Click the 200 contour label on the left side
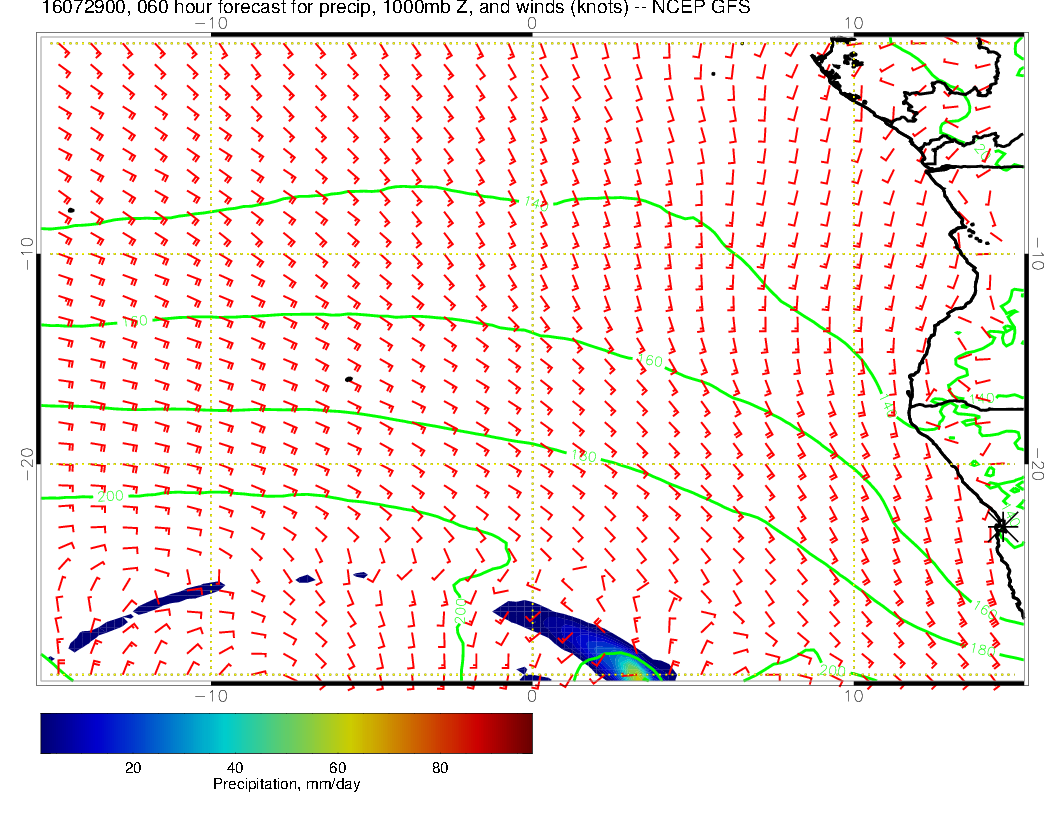Image resolution: width=1056 pixels, height=816 pixels. click(112, 496)
